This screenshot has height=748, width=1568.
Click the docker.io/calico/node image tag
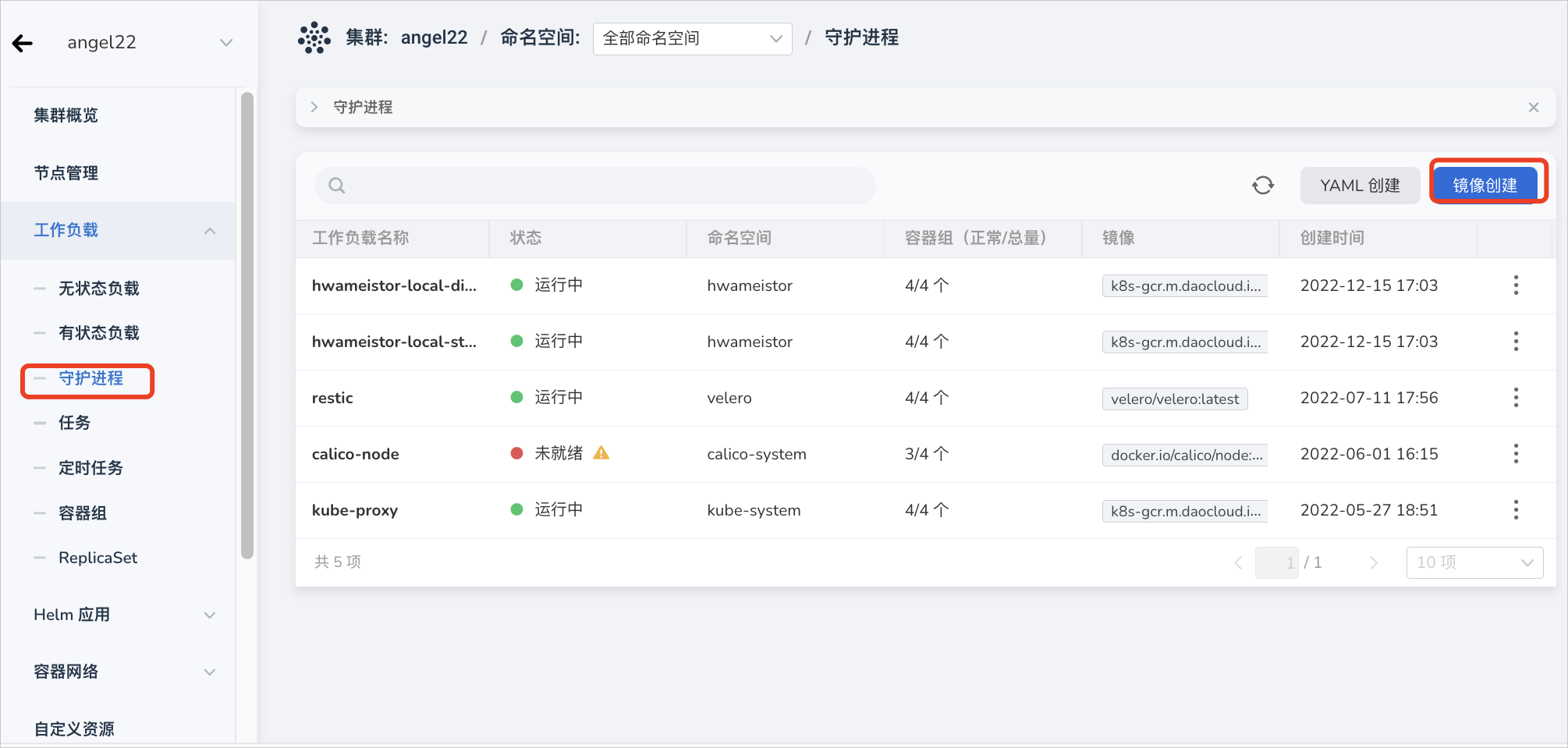click(x=1185, y=455)
